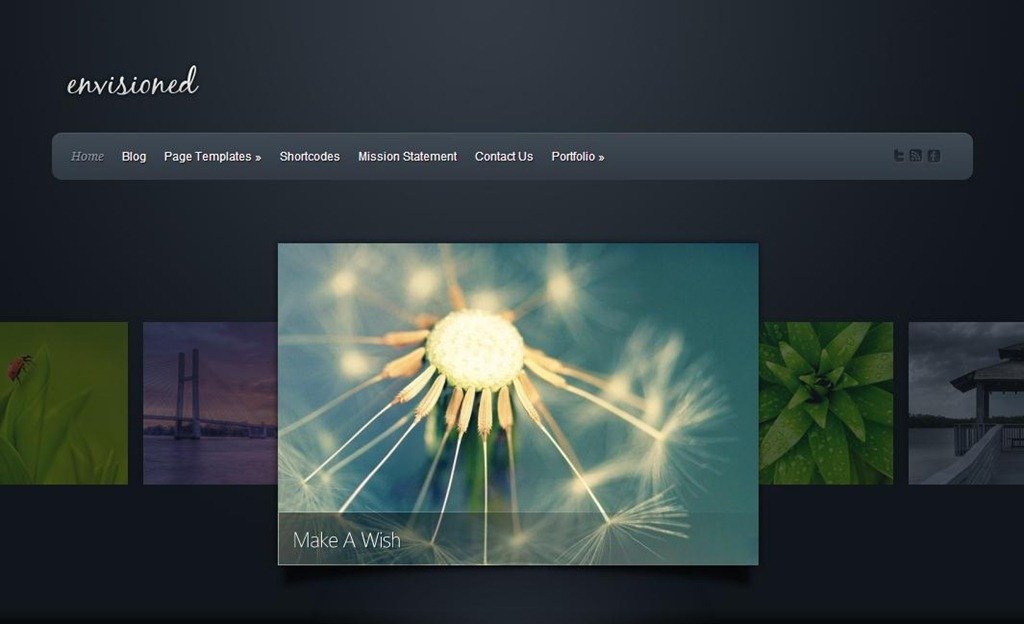
Task: Expand the Page Templates menu
Action: tap(212, 157)
